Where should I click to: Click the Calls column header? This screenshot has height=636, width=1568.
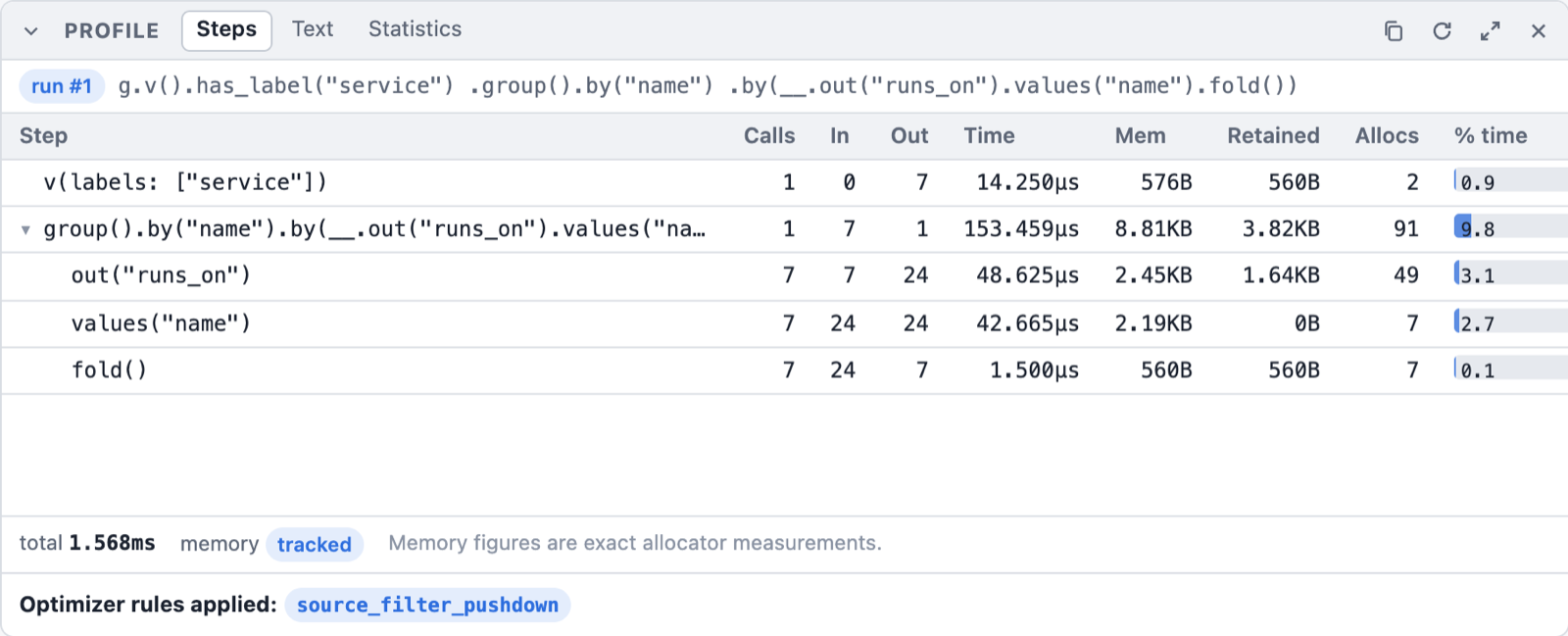[769, 136]
